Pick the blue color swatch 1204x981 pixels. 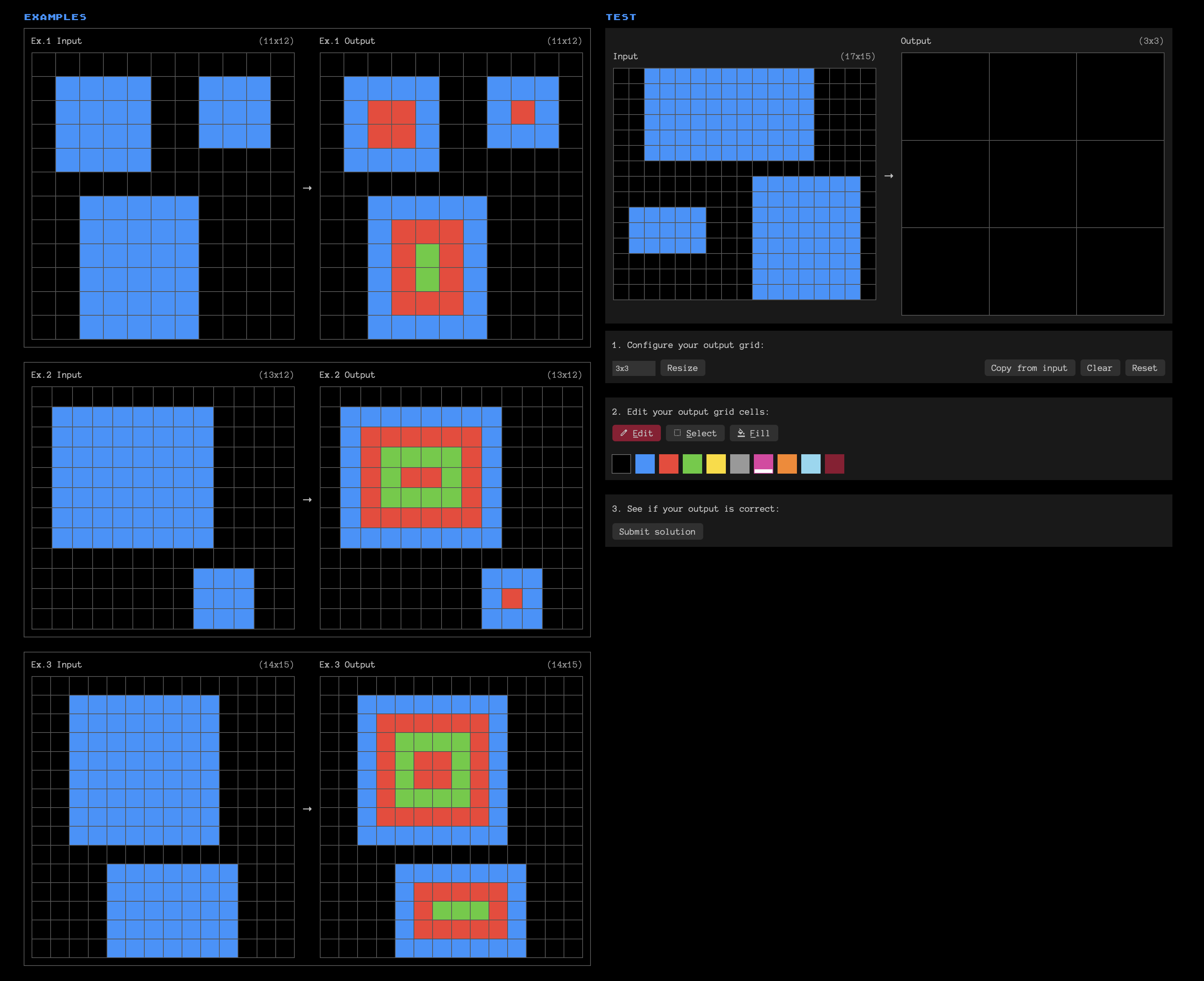pos(645,464)
